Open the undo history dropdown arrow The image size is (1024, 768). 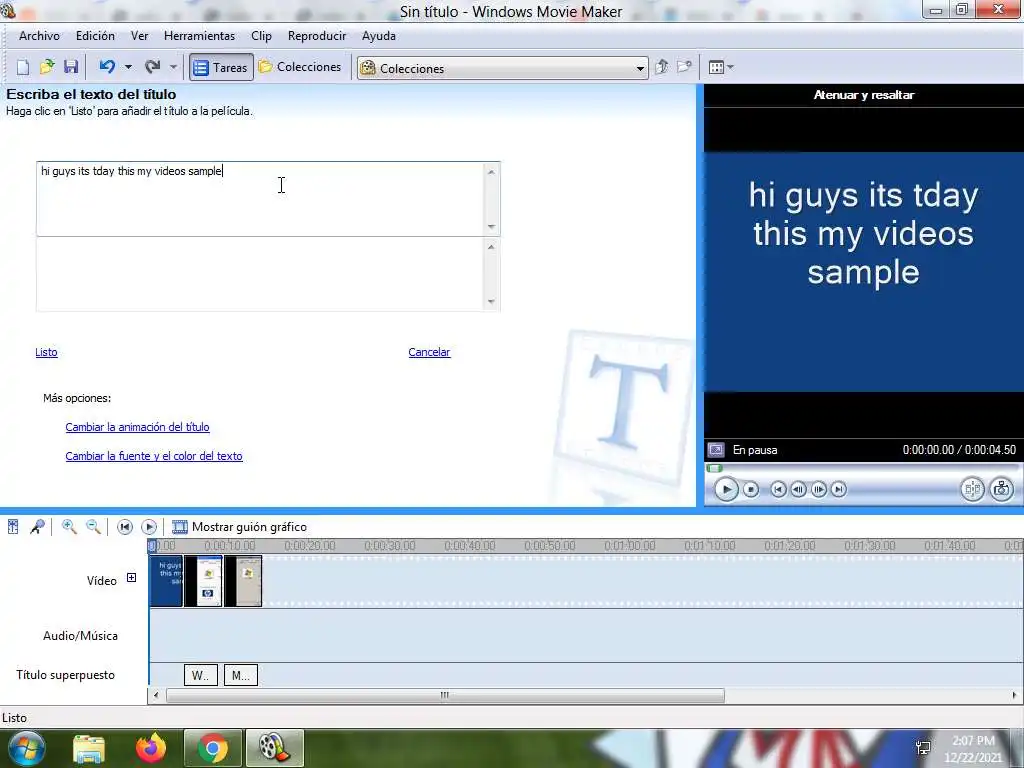(128, 67)
